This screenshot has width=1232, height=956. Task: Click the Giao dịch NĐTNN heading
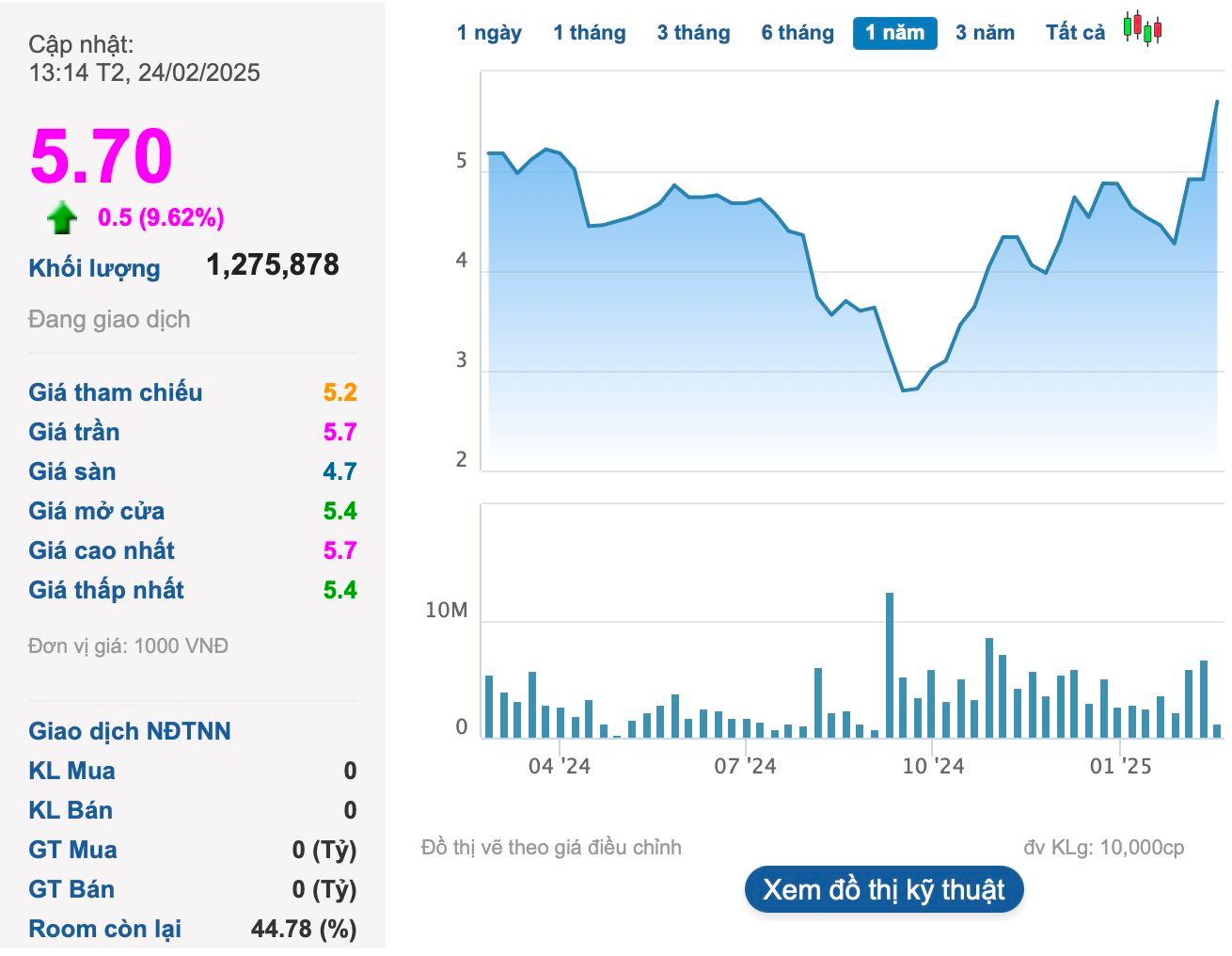tap(130, 731)
